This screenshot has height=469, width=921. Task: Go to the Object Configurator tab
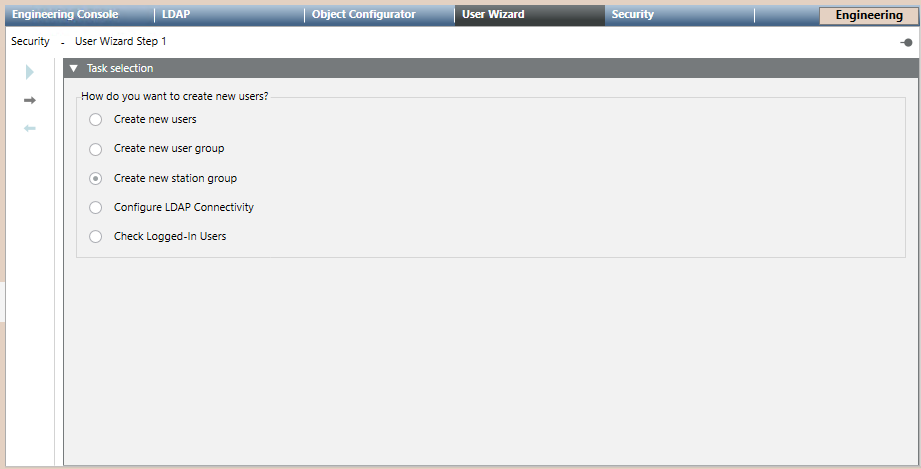363,15
